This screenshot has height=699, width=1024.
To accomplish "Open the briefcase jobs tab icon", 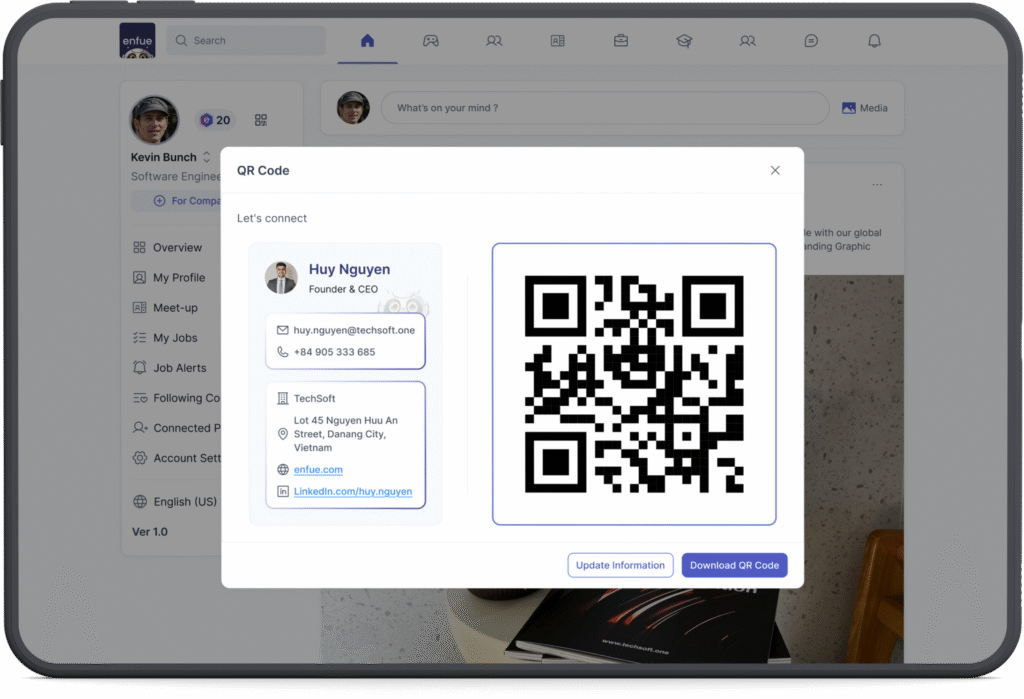I will click(620, 41).
